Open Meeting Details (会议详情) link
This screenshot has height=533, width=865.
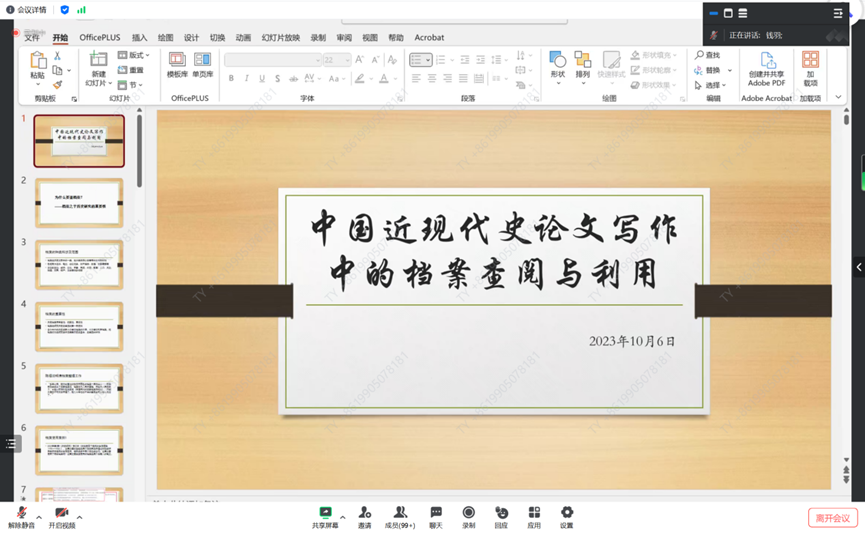27,9
